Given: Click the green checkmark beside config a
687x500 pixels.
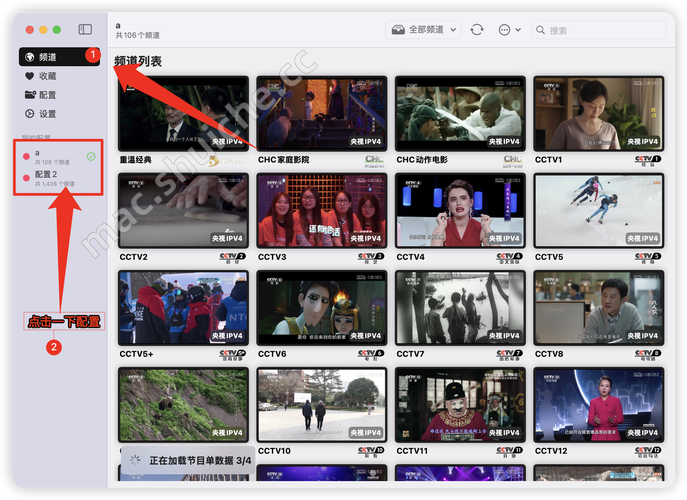Looking at the screenshot, I should click(91, 156).
